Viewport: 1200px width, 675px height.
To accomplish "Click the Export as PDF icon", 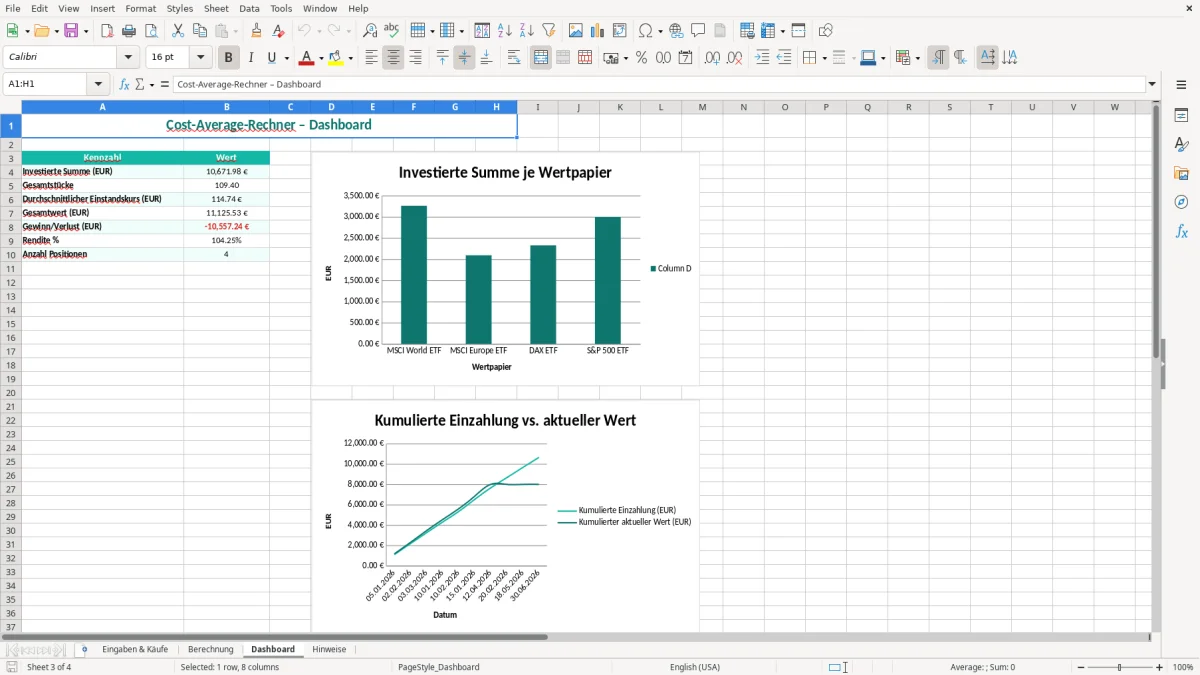I will 107,31.
